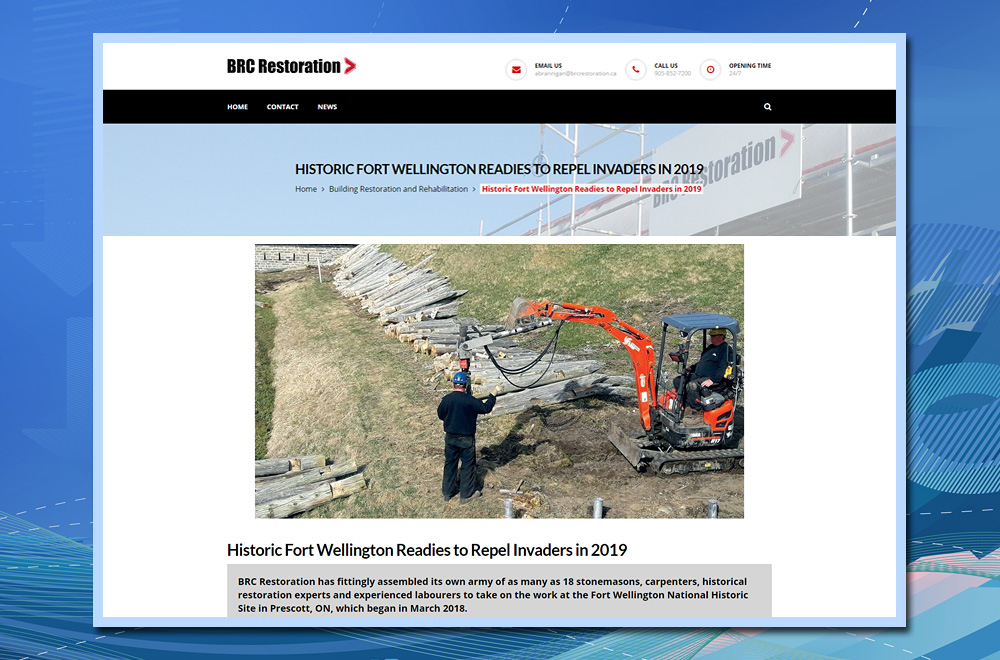Follow Building Restoration and Rehabilitation breadcrumb
Image resolution: width=1000 pixels, height=660 pixels.
pyautogui.click(x=398, y=189)
